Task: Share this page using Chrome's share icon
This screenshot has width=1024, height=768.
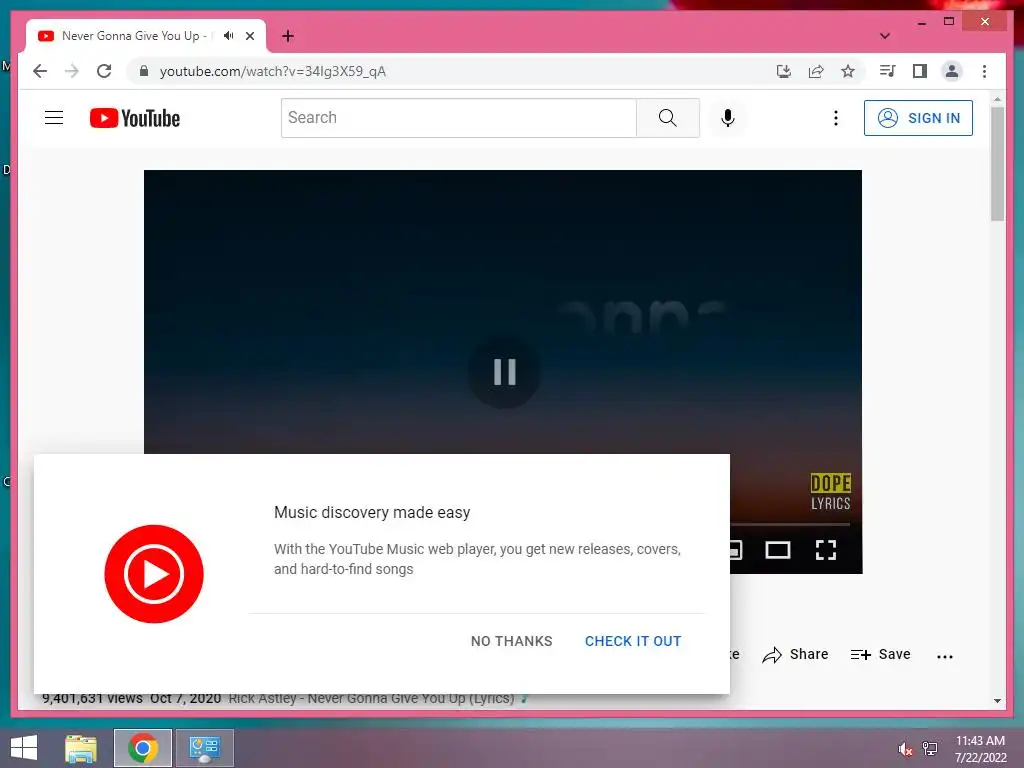Action: click(816, 71)
